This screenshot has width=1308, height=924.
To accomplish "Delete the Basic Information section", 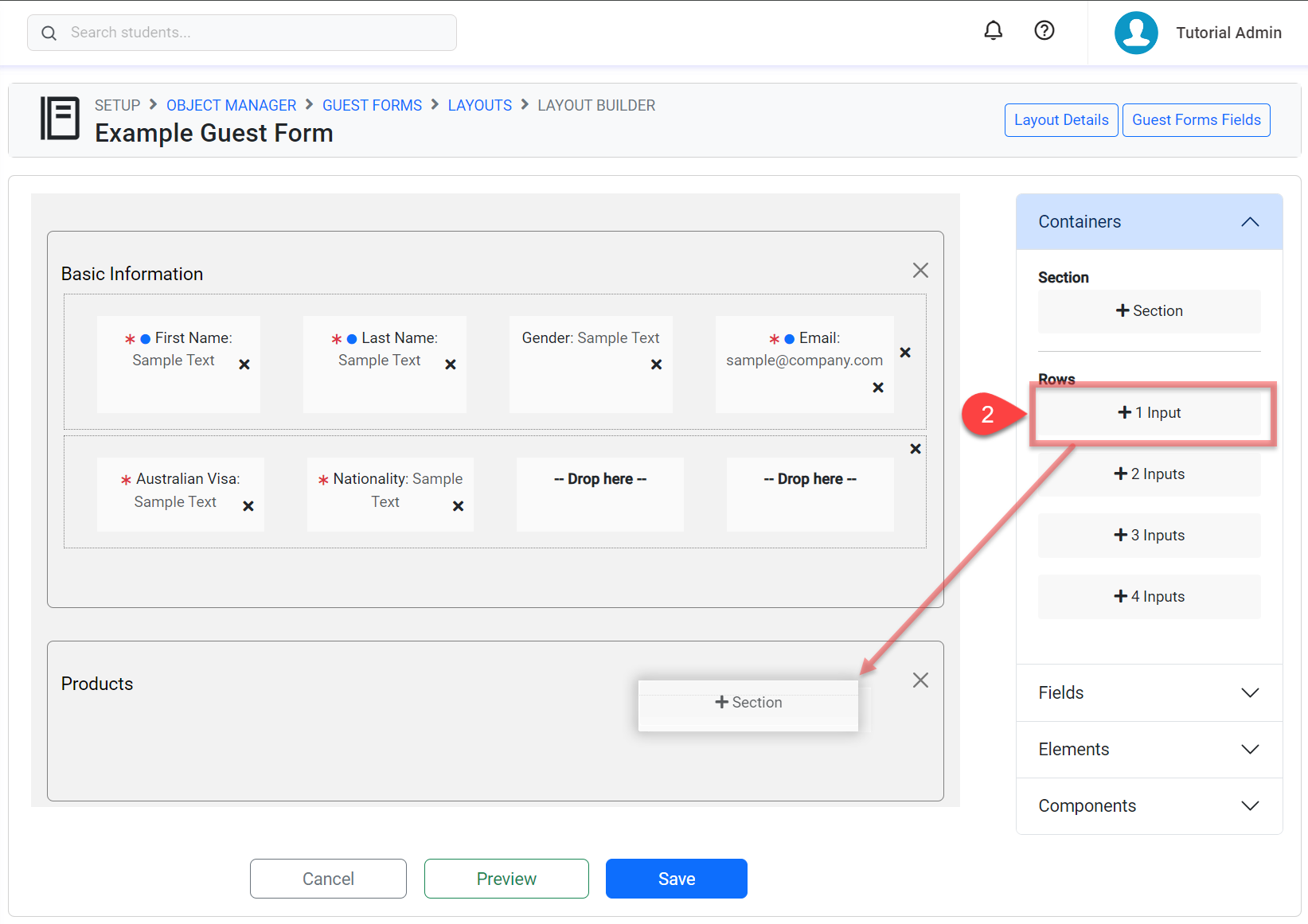I will point(920,271).
